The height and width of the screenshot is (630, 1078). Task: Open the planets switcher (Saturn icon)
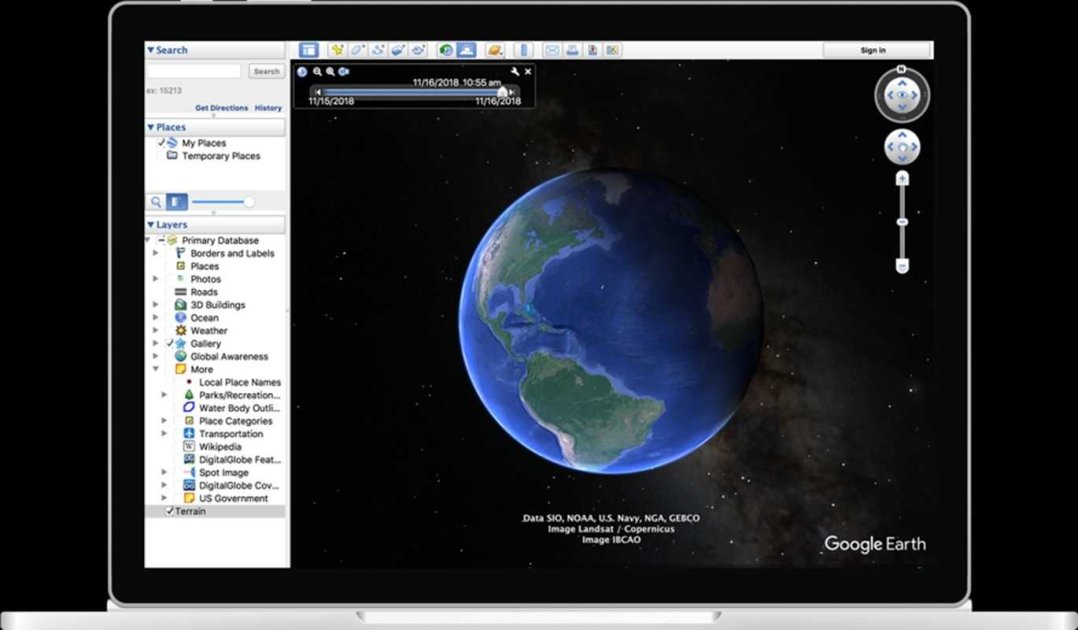coord(495,50)
